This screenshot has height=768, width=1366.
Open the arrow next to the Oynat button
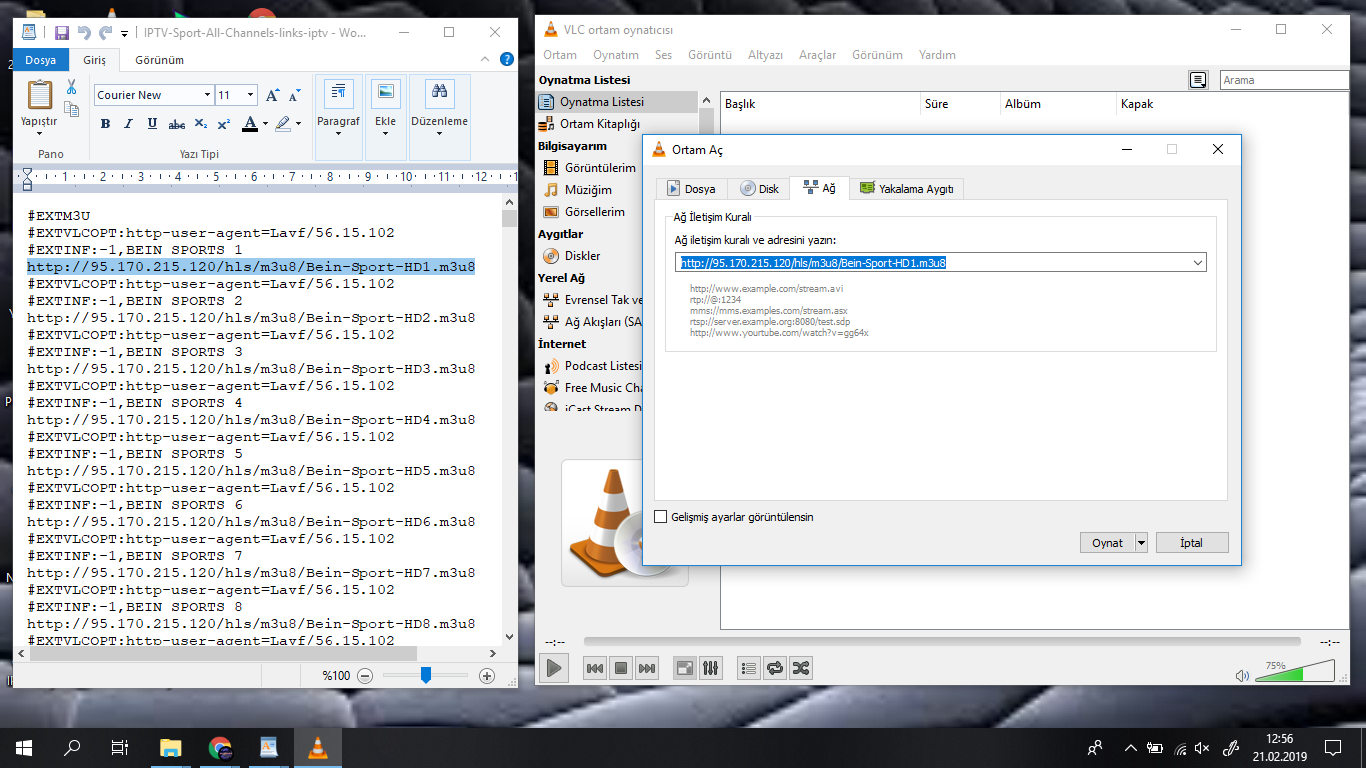tap(1141, 543)
